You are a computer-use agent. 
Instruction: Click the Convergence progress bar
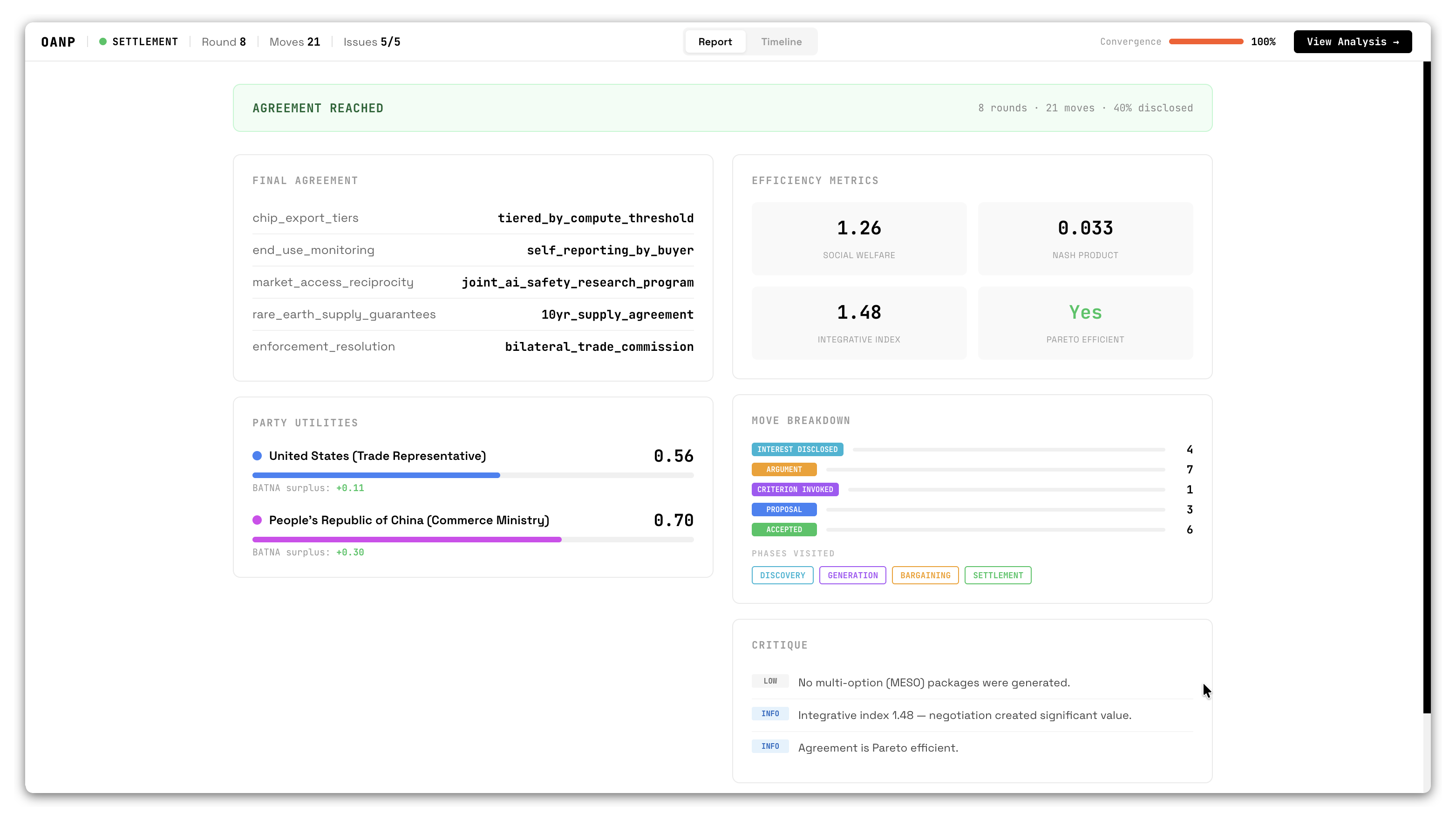pyautogui.click(x=1205, y=42)
